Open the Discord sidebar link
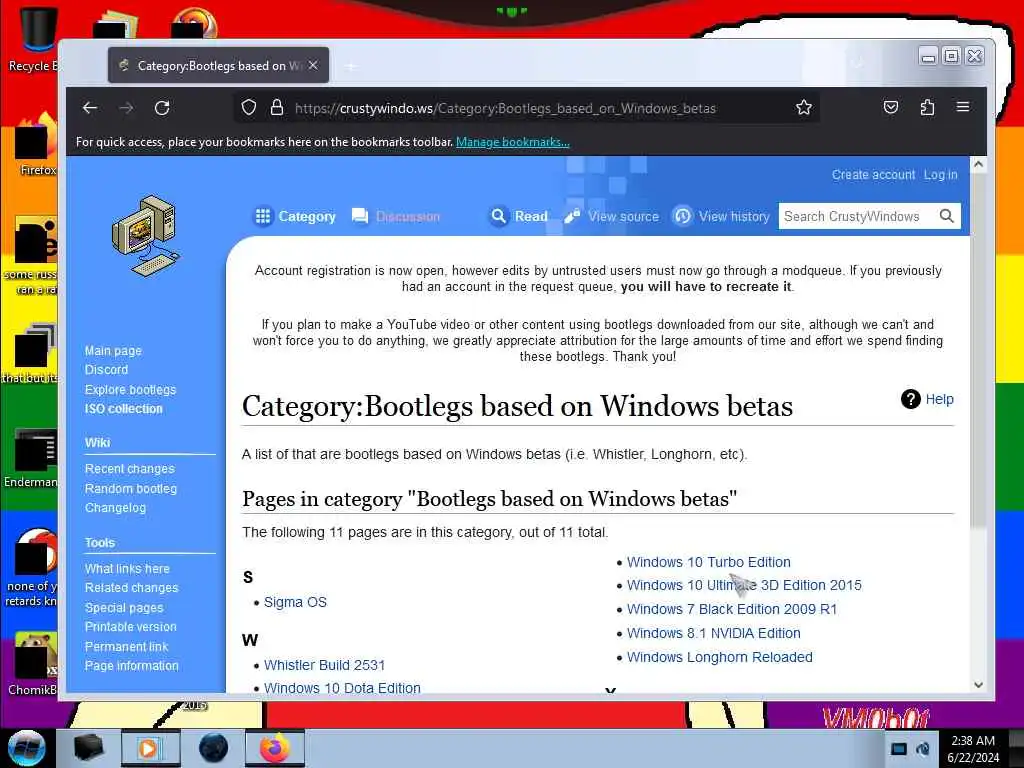 tap(106, 370)
